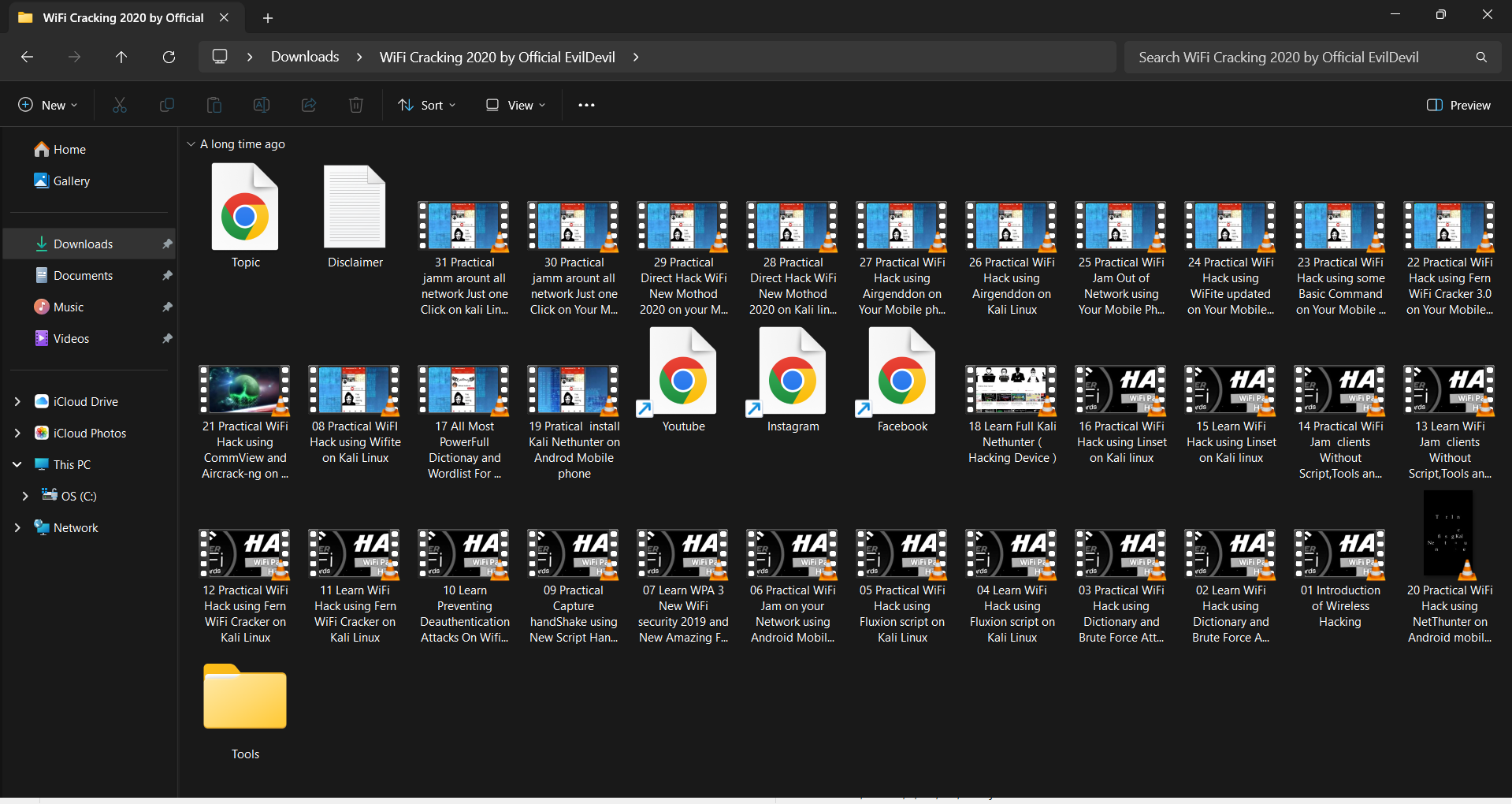Open the See more options menu

pyautogui.click(x=586, y=105)
